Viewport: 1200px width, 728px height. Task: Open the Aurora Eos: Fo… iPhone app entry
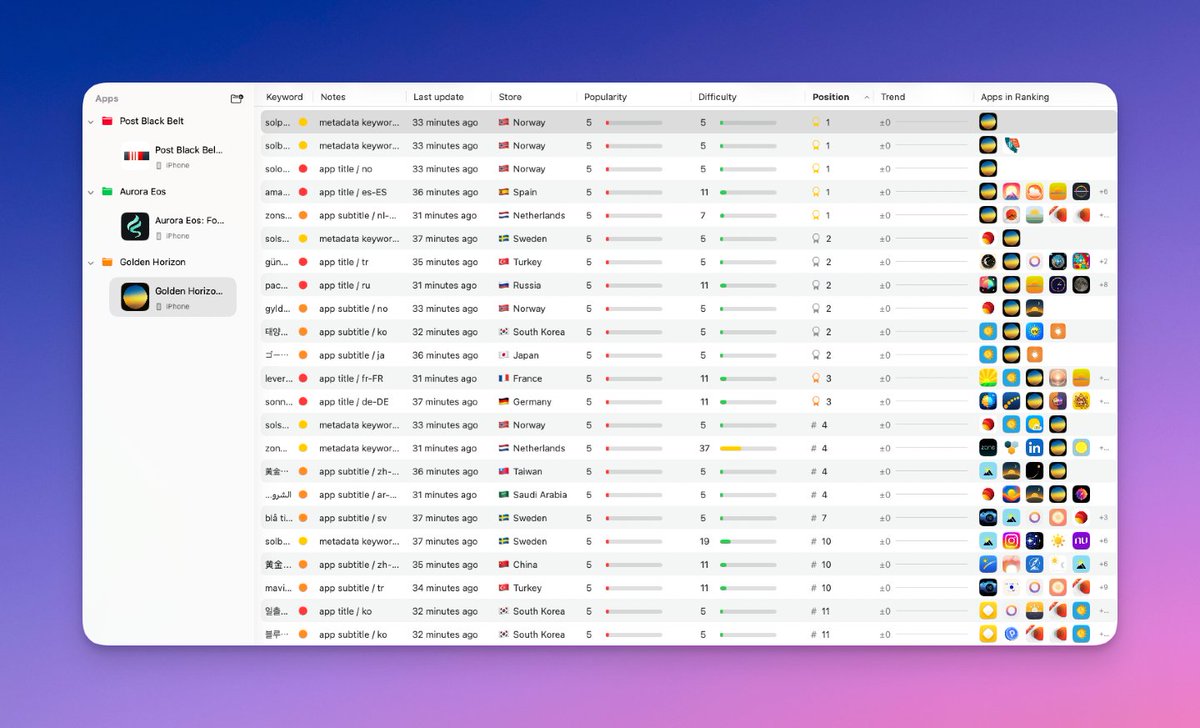coord(172,226)
